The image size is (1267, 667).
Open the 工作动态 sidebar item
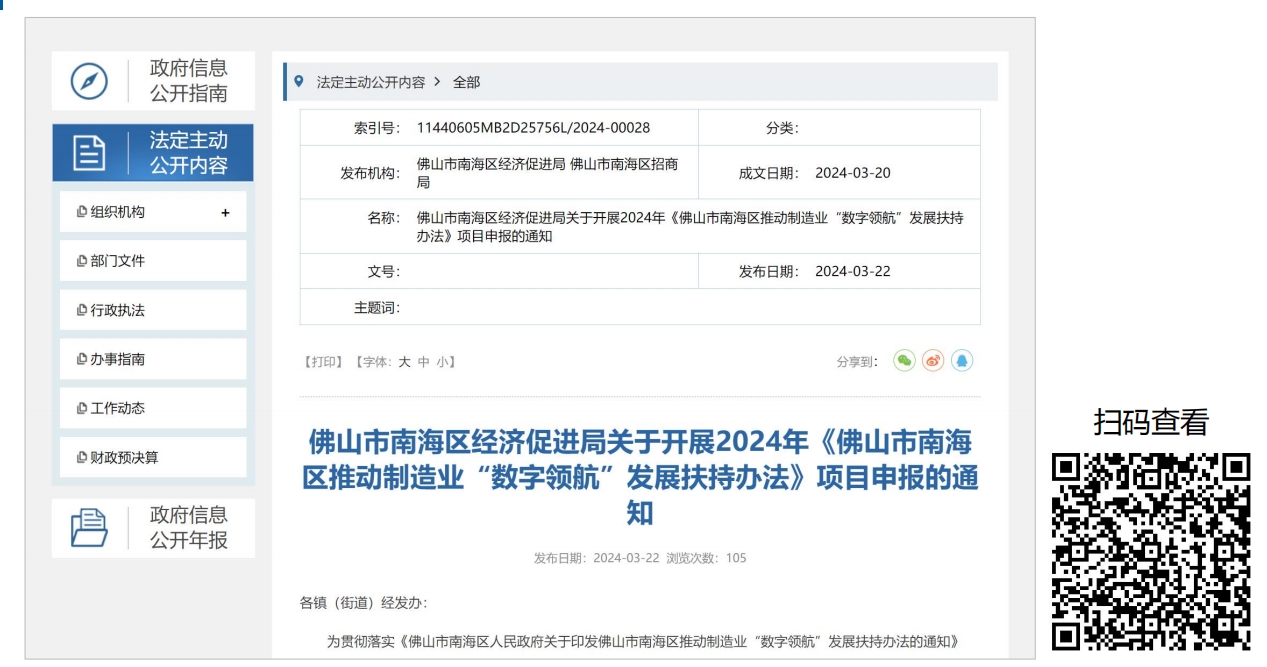pyautogui.click(x=117, y=408)
